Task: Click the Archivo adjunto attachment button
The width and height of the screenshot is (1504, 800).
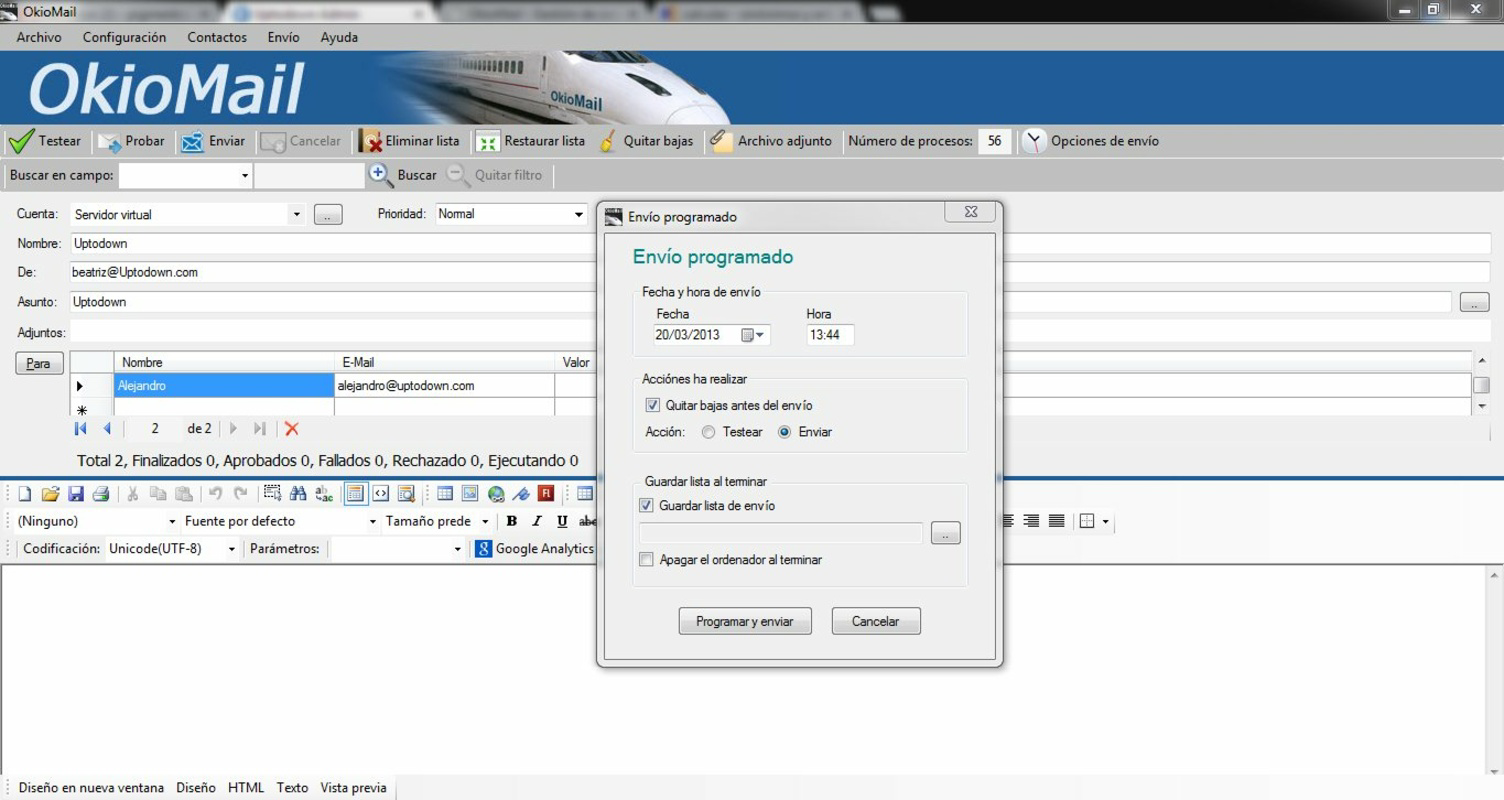Action: [771, 141]
